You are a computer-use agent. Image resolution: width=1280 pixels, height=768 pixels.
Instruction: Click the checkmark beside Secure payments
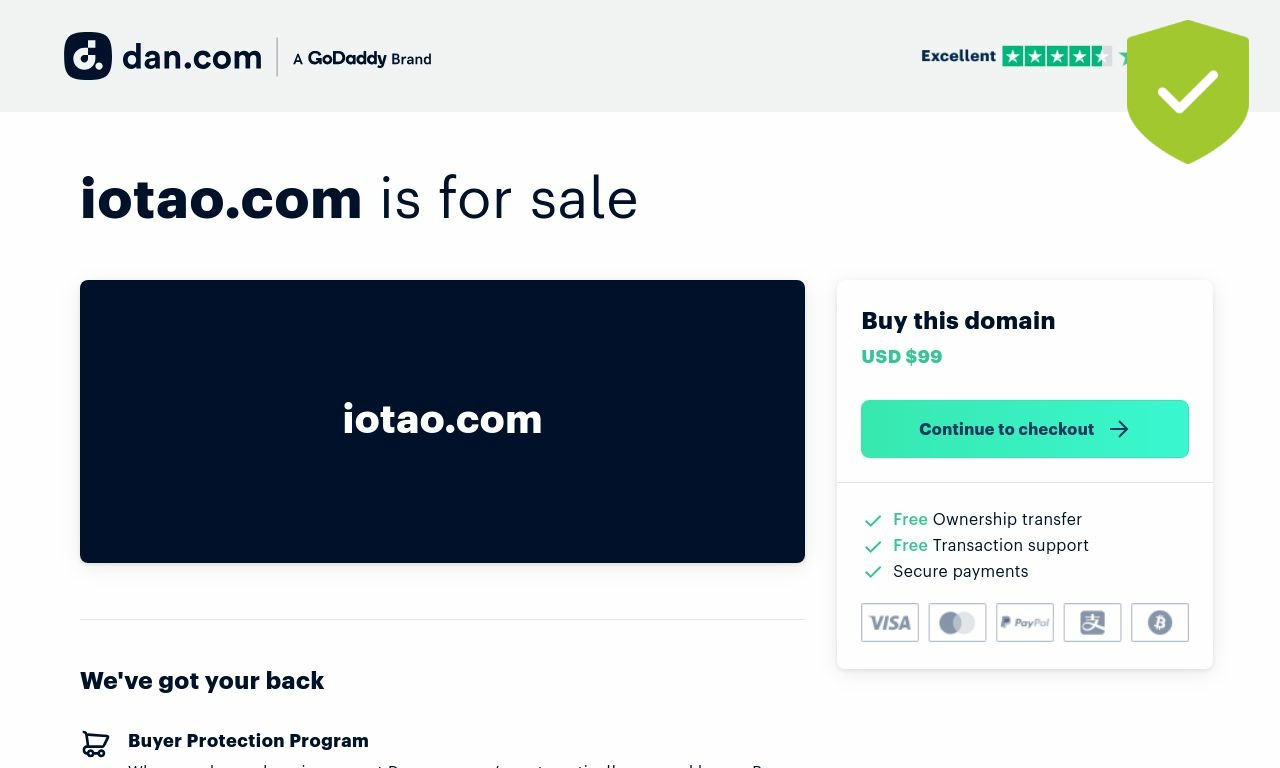[x=873, y=572]
